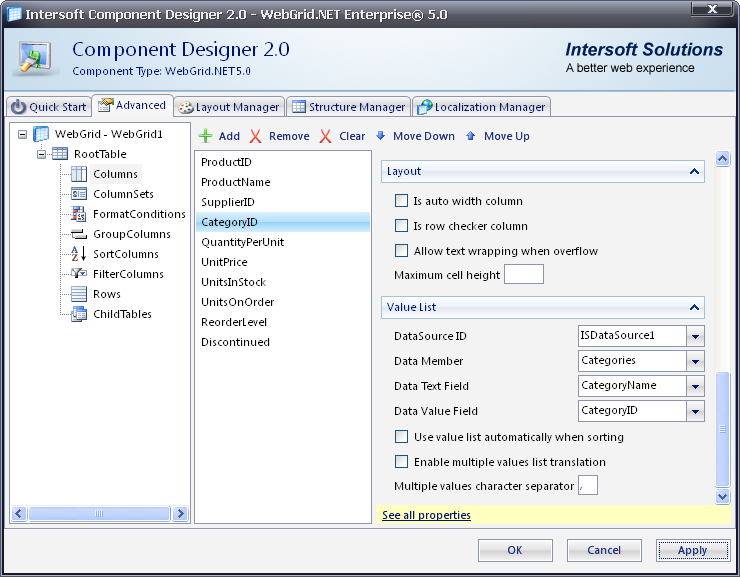Click the properties panel scroll up arrow
The width and height of the screenshot is (740, 577).
coord(722,159)
